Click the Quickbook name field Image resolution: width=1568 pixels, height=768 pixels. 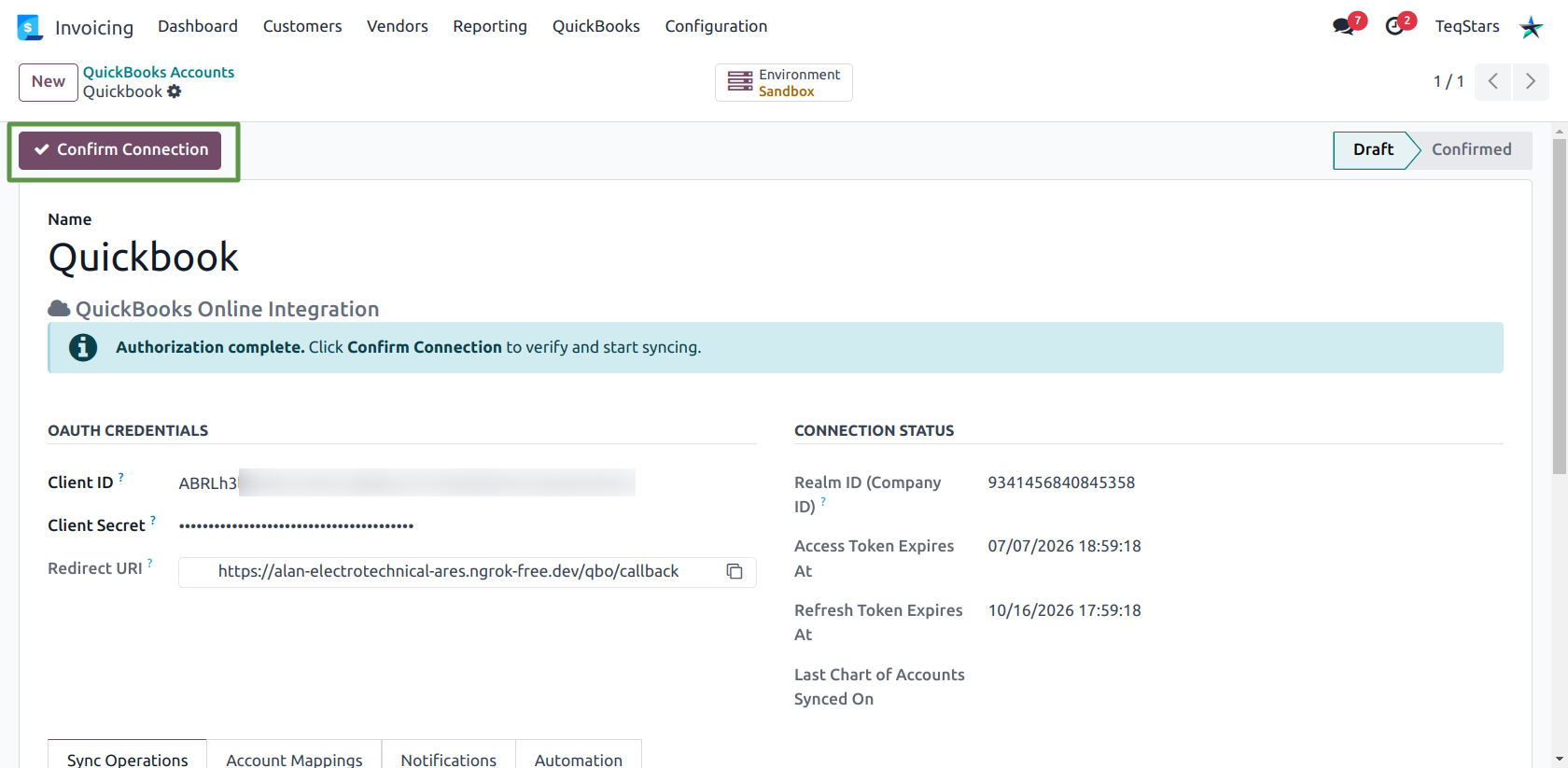pyautogui.click(x=144, y=258)
